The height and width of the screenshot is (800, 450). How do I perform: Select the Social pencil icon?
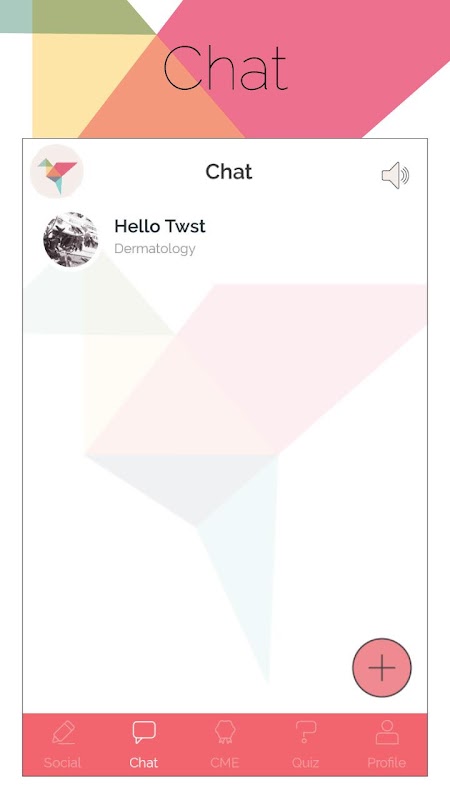(64, 733)
